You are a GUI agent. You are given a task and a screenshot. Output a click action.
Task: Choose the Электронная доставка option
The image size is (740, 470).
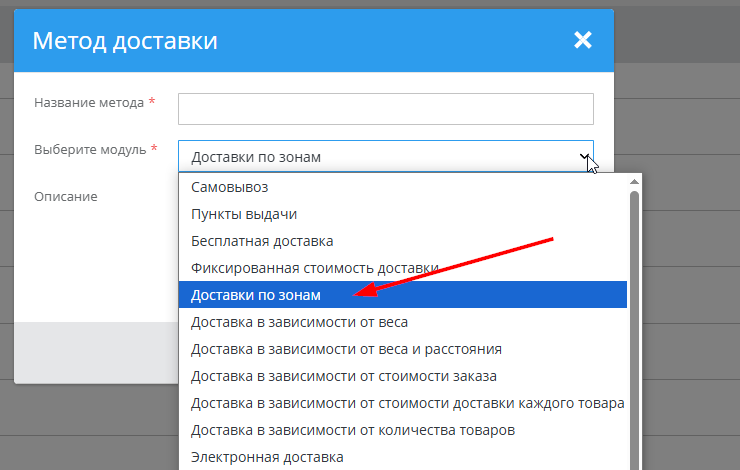(x=267, y=457)
